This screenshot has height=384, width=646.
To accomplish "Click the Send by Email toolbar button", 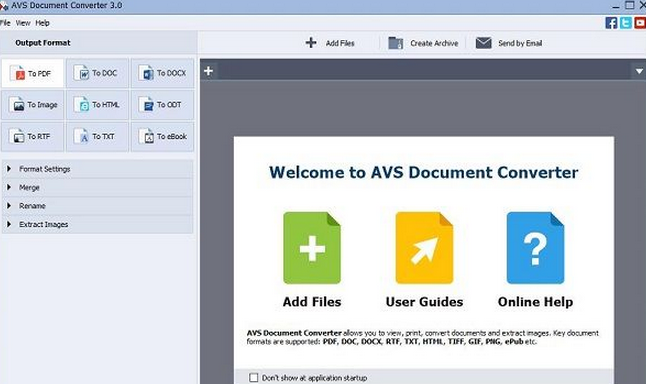I will point(509,43).
